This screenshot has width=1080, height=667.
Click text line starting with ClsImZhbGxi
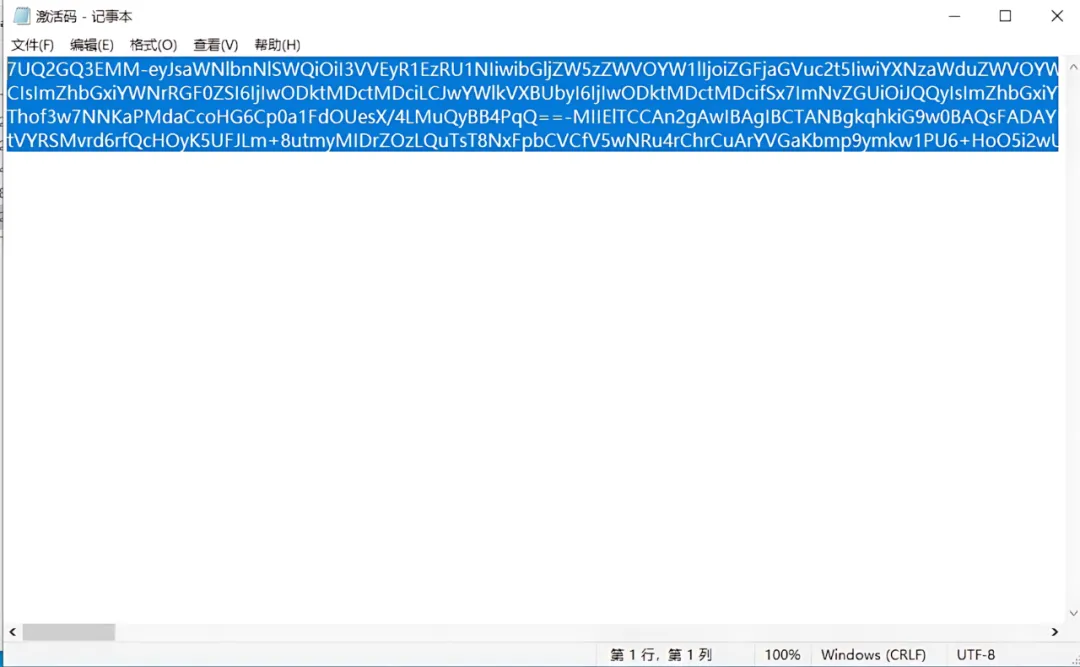tap(532, 92)
